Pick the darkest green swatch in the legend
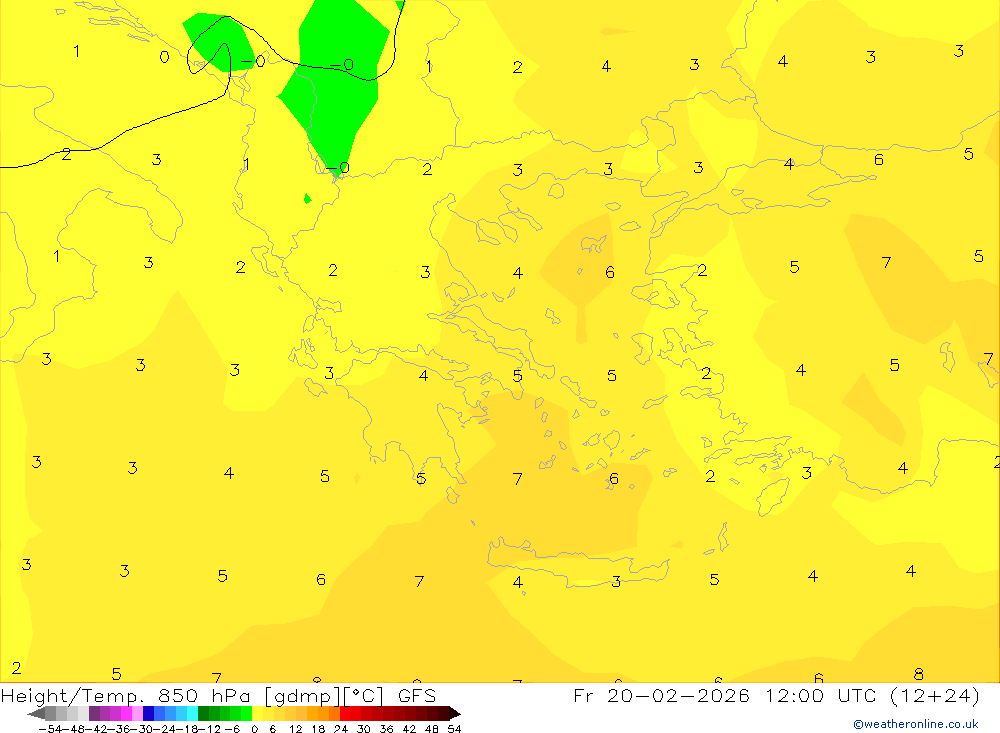The height and width of the screenshot is (733, 1000). 203,713
